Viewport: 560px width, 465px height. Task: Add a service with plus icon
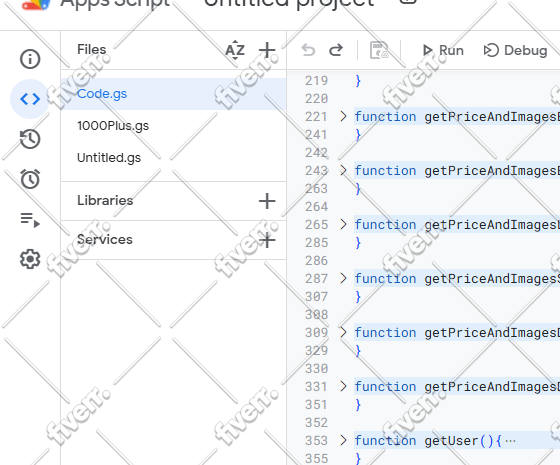267,240
